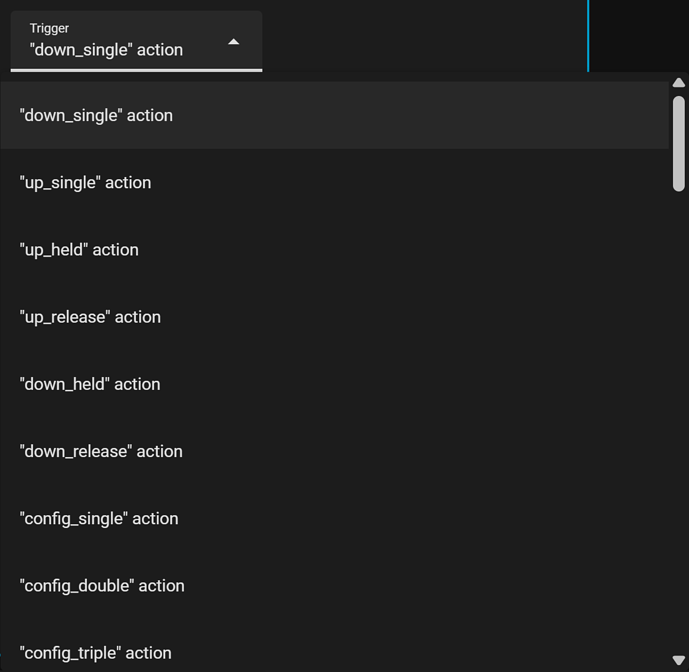
Task: Select the "up_release" action option
Action: tap(90, 317)
